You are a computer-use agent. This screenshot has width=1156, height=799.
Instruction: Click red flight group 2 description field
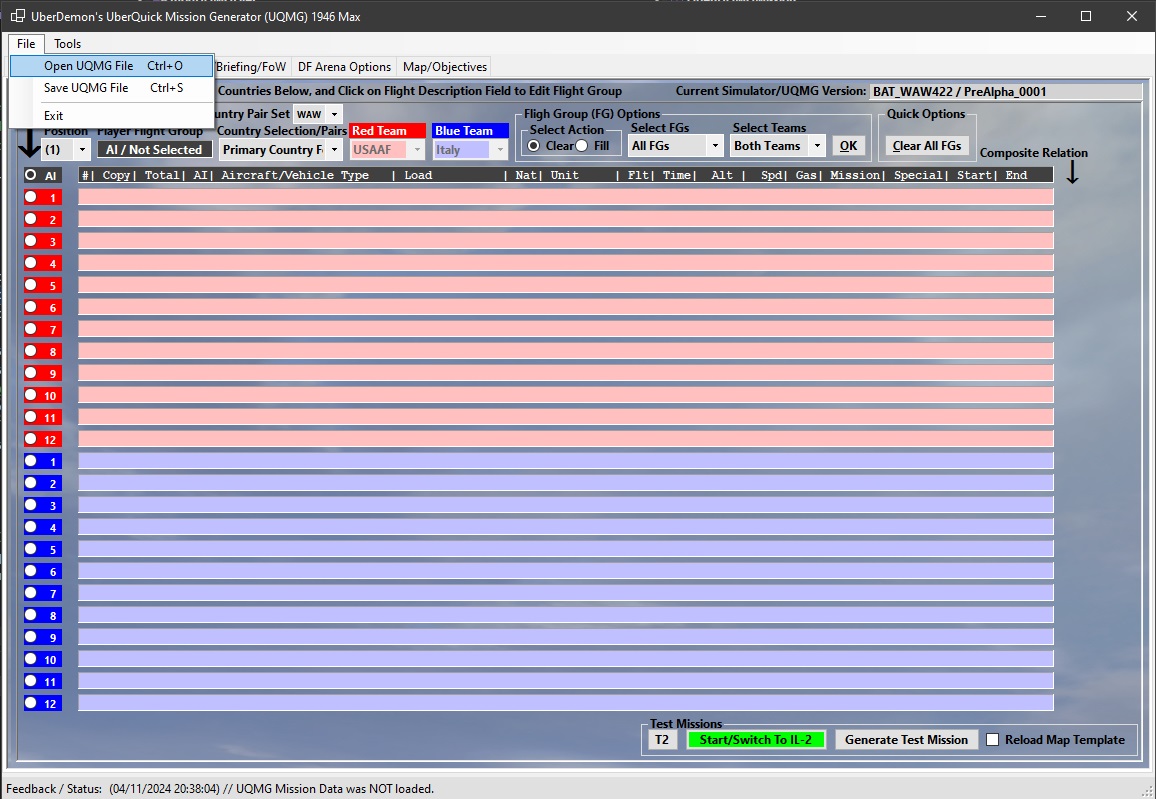[x=566, y=219]
